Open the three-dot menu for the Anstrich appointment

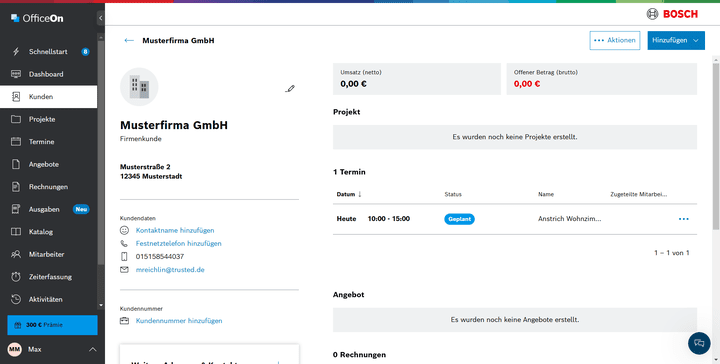(684, 219)
